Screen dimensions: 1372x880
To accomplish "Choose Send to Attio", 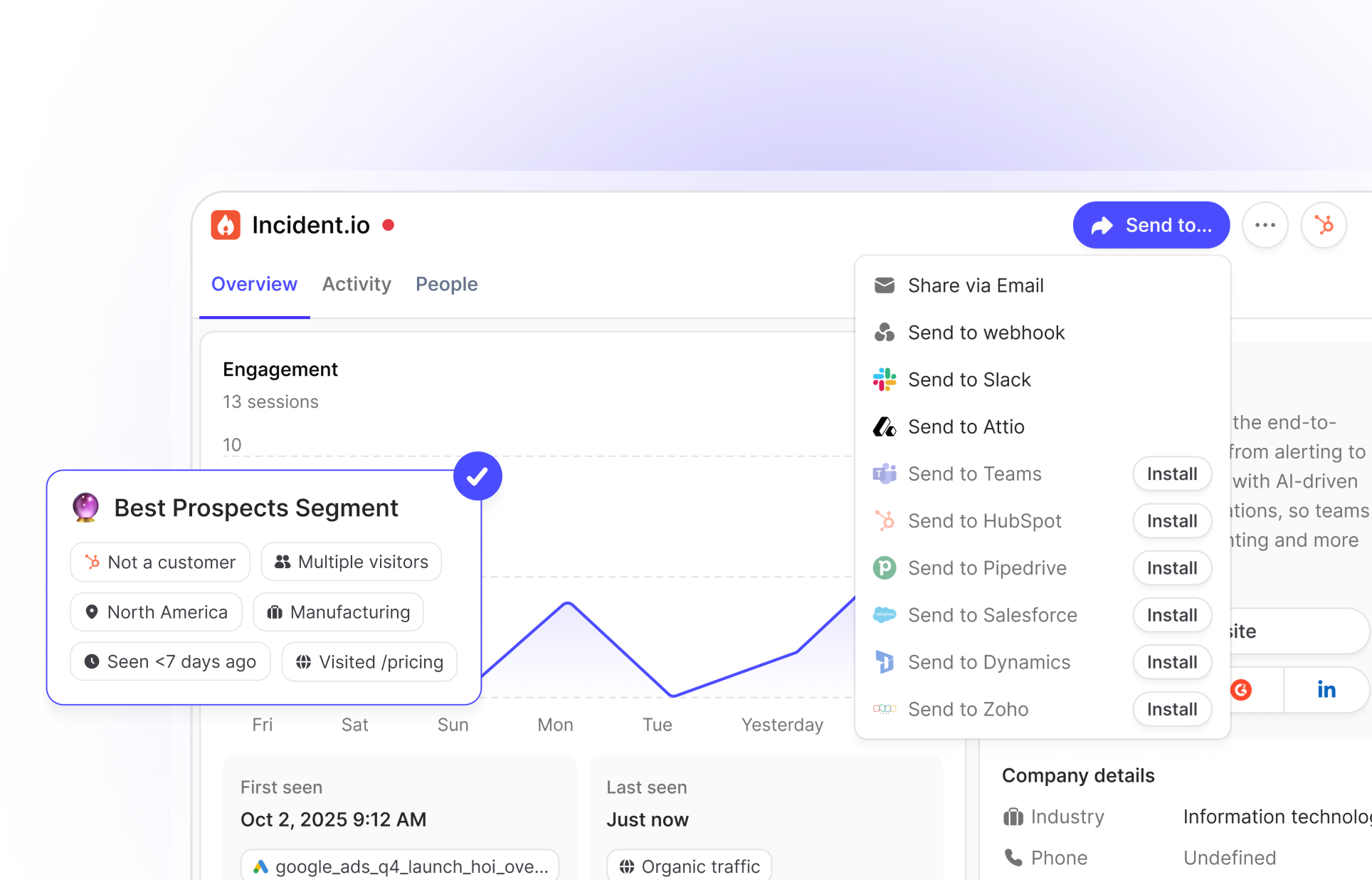I will (966, 426).
